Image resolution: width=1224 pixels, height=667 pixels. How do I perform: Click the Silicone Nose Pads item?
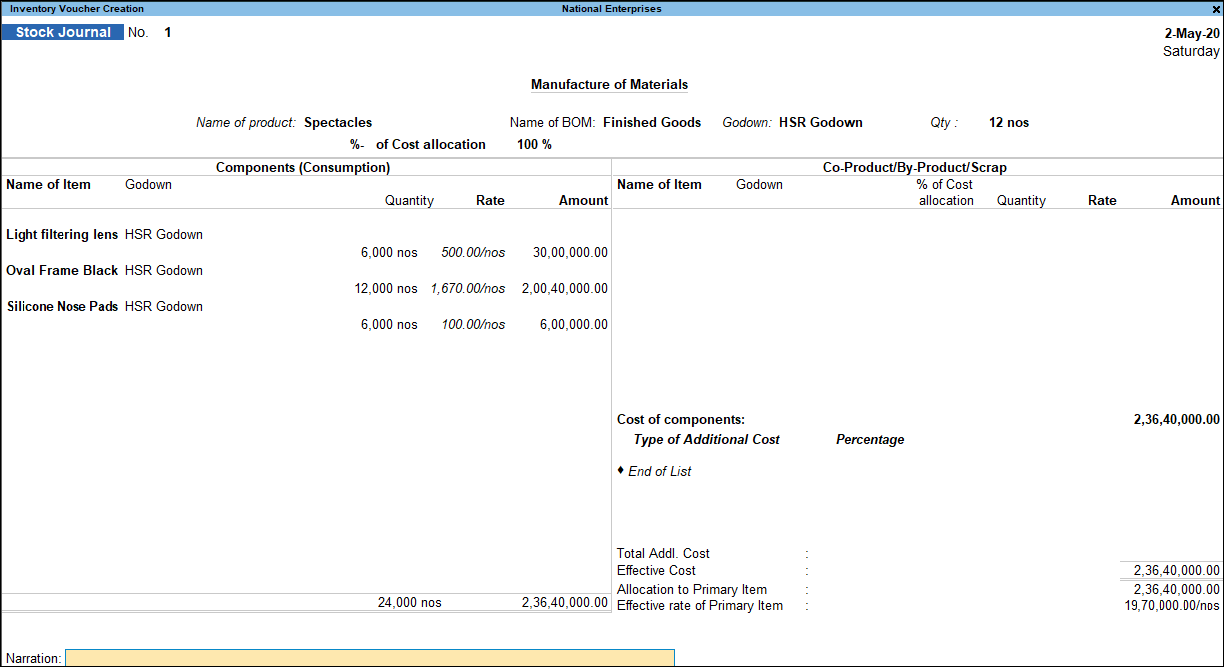62,306
